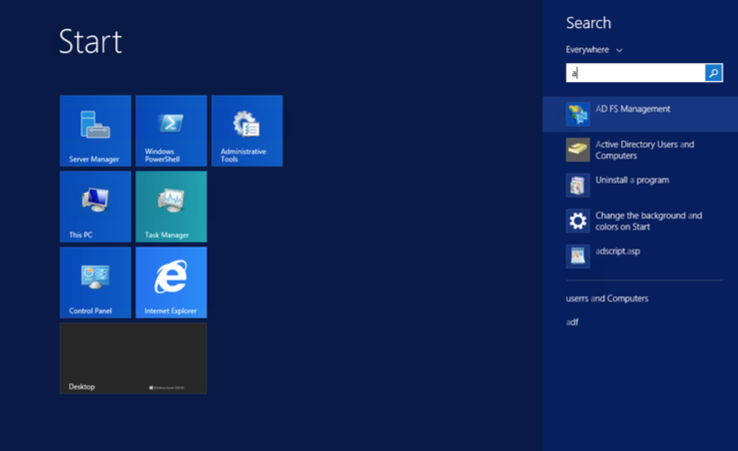The height and width of the screenshot is (451, 738).
Task: Open the This PC tile
Action: (x=96, y=206)
